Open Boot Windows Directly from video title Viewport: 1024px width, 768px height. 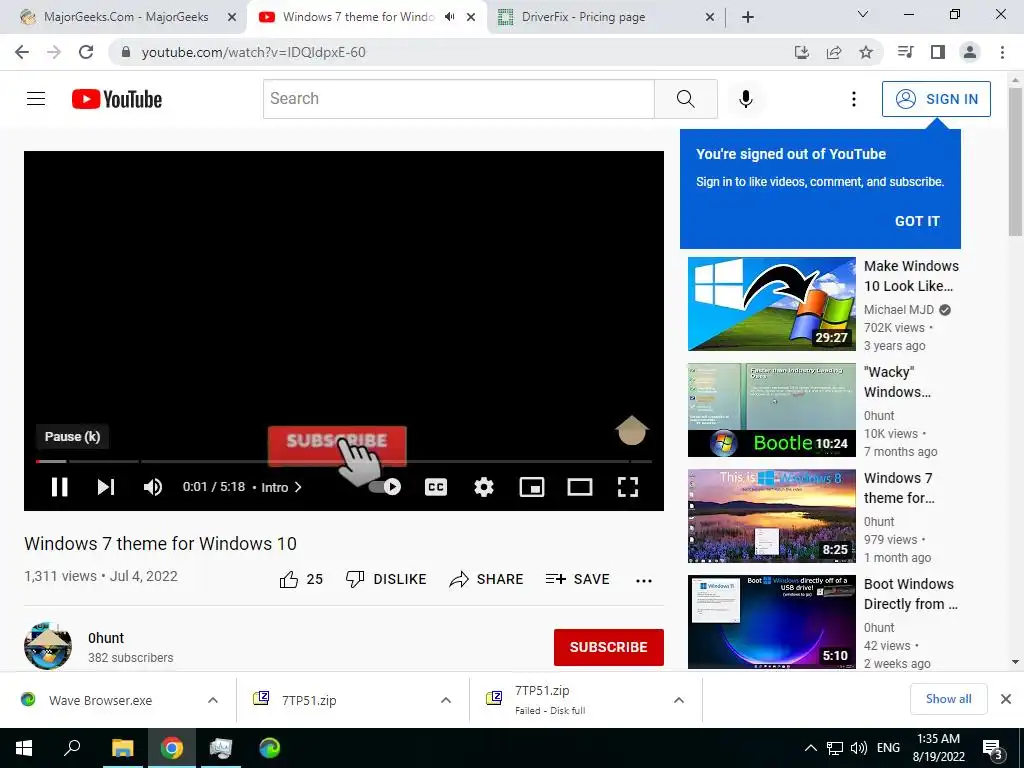click(x=910, y=594)
